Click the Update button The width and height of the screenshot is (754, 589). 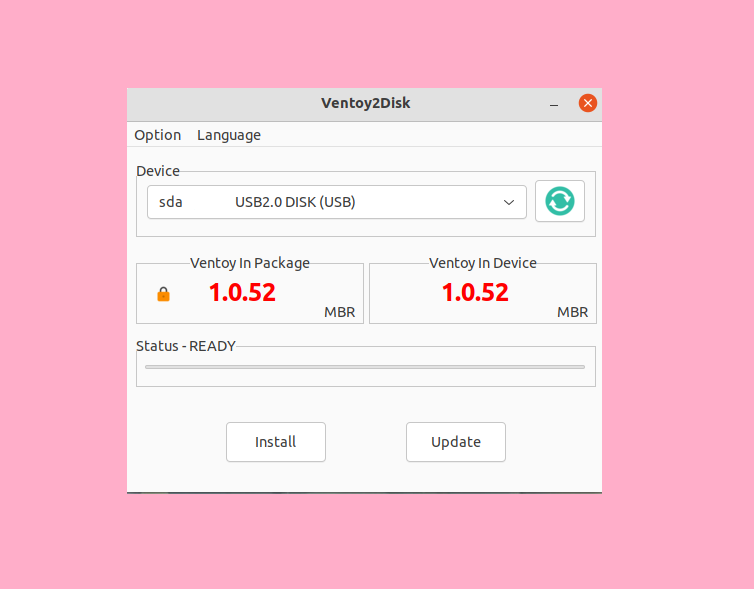click(x=456, y=442)
